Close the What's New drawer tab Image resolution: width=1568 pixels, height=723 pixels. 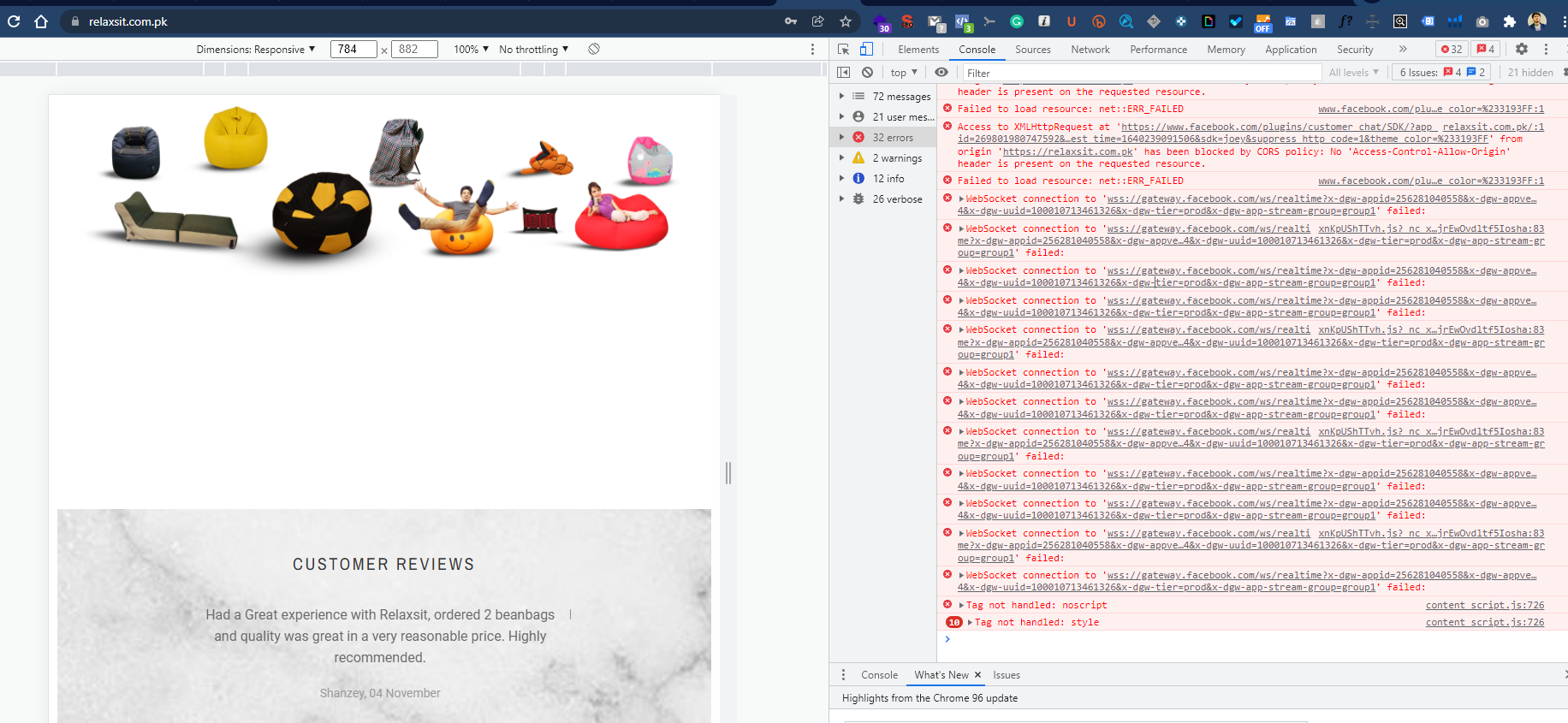pyautogui.click(x=977, y=675)
